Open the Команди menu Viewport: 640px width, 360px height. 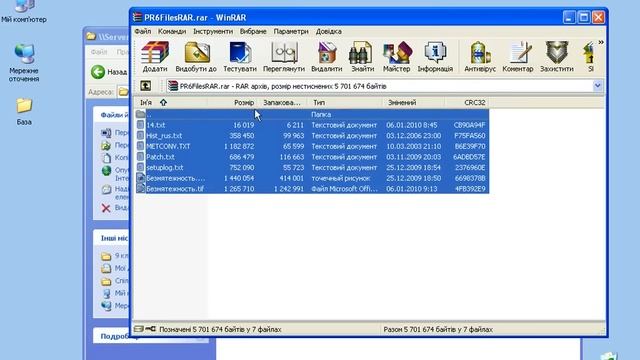click(172, 31)
